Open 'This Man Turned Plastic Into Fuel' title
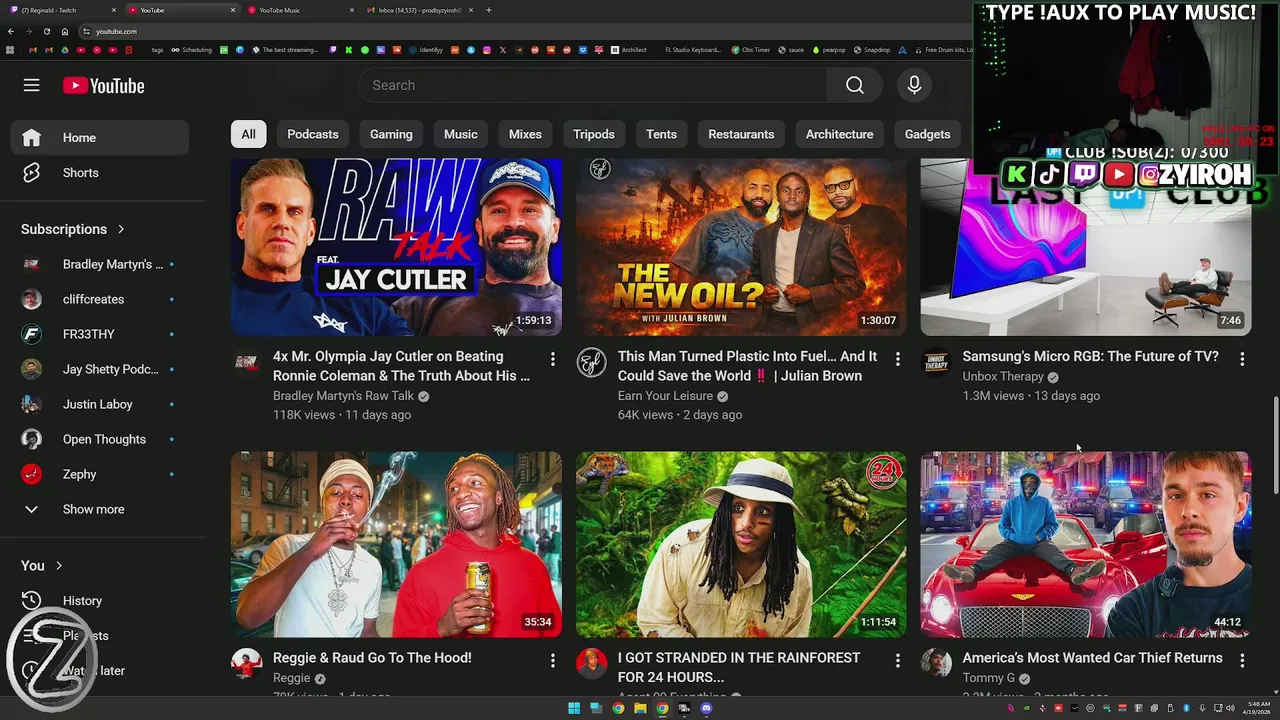The height and width of the screenshot is (720, 1280). coord(747,366)
